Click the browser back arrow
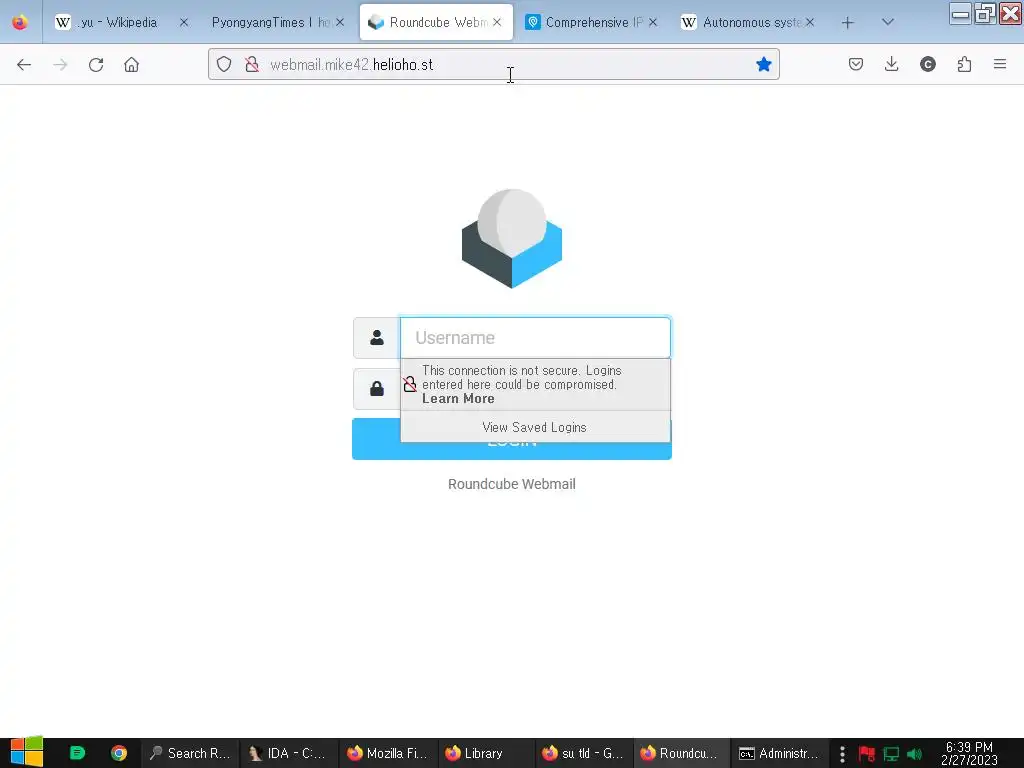This screenshot has width=1024, height=768. [24, 65]
